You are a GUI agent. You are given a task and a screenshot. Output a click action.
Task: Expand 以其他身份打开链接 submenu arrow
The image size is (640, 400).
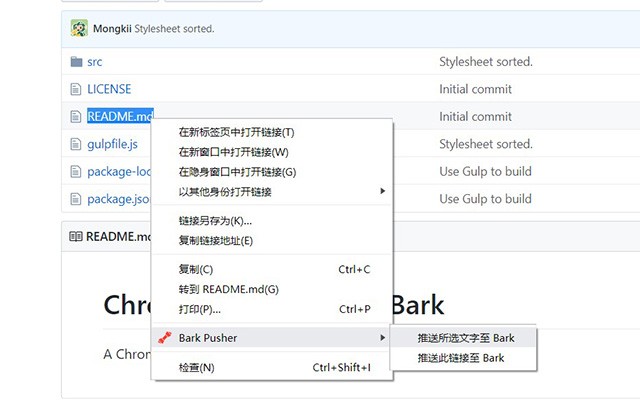coord(382,191)
